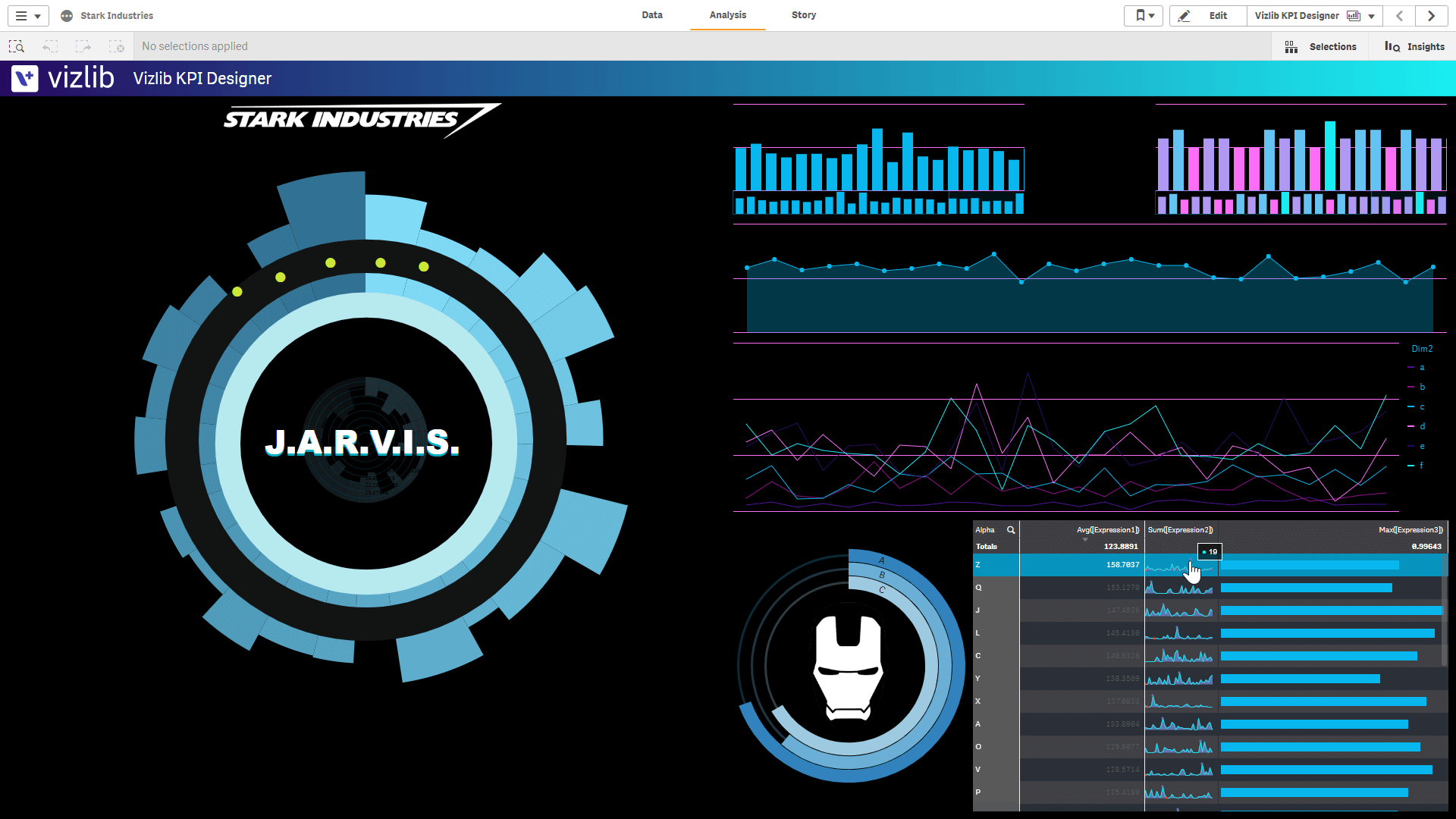Switch to the Data tab
The height and width of the screenshot is (819, 1456).
pos(651,15)
